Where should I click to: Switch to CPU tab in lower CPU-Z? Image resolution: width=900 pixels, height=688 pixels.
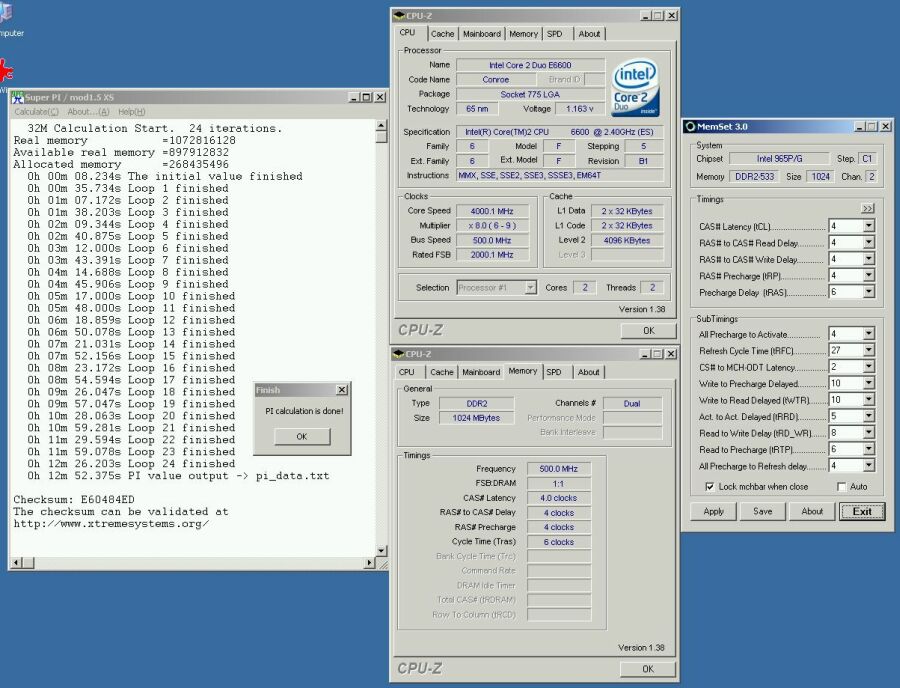[x=406, y=372]
